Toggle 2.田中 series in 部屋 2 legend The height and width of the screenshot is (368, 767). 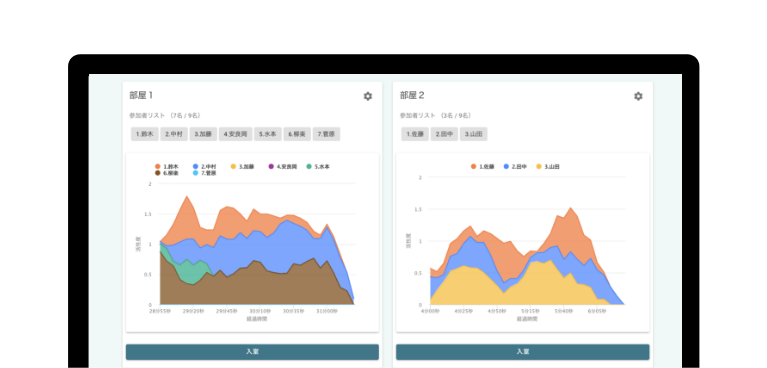click(x=516, y=167)
